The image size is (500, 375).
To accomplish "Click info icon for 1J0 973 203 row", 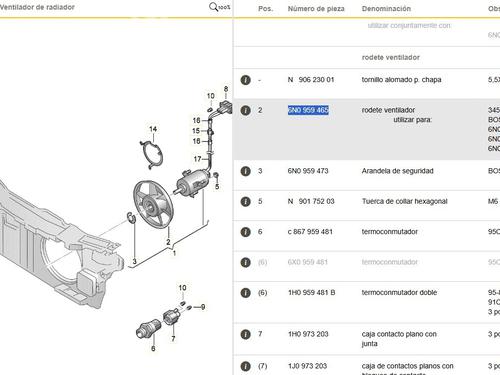I will click(x=246, y=366).
